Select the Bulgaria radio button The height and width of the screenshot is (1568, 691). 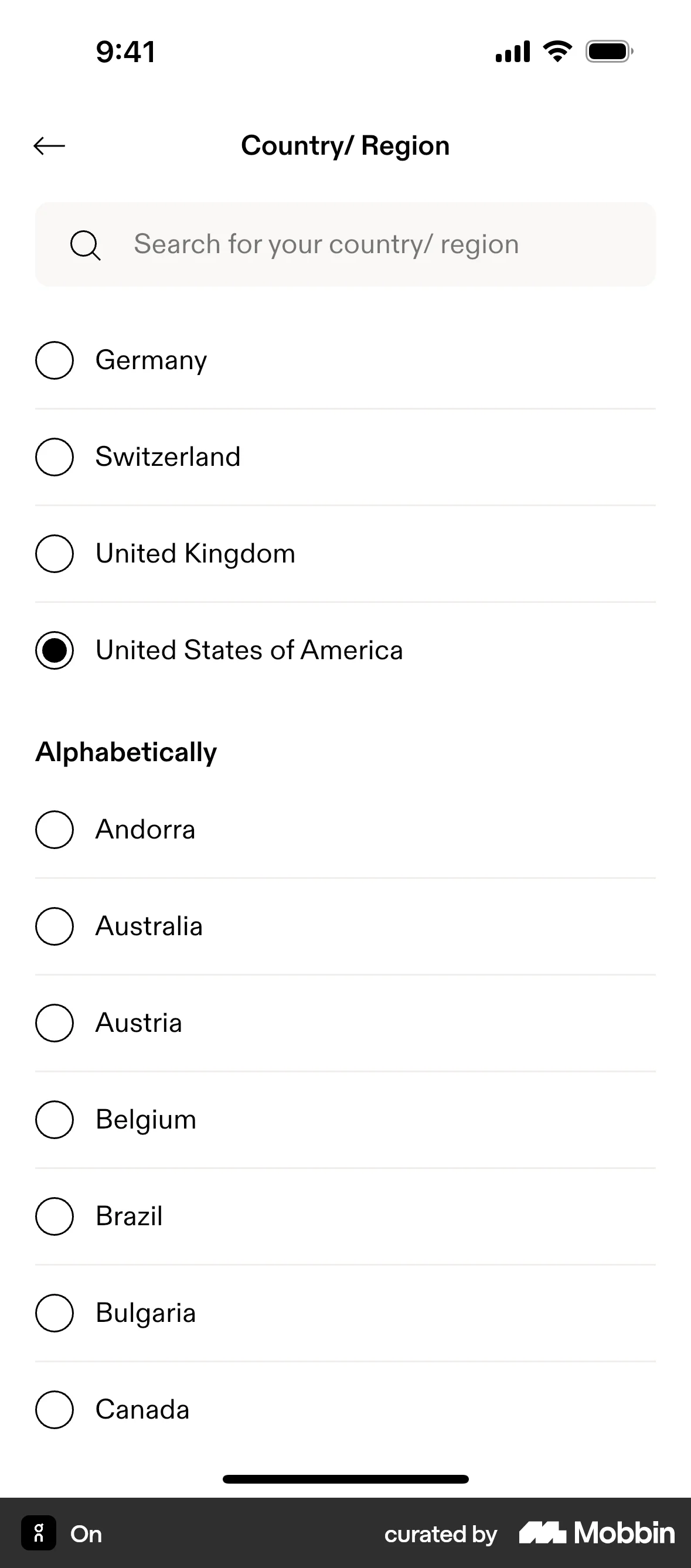tap(55, 1314)
